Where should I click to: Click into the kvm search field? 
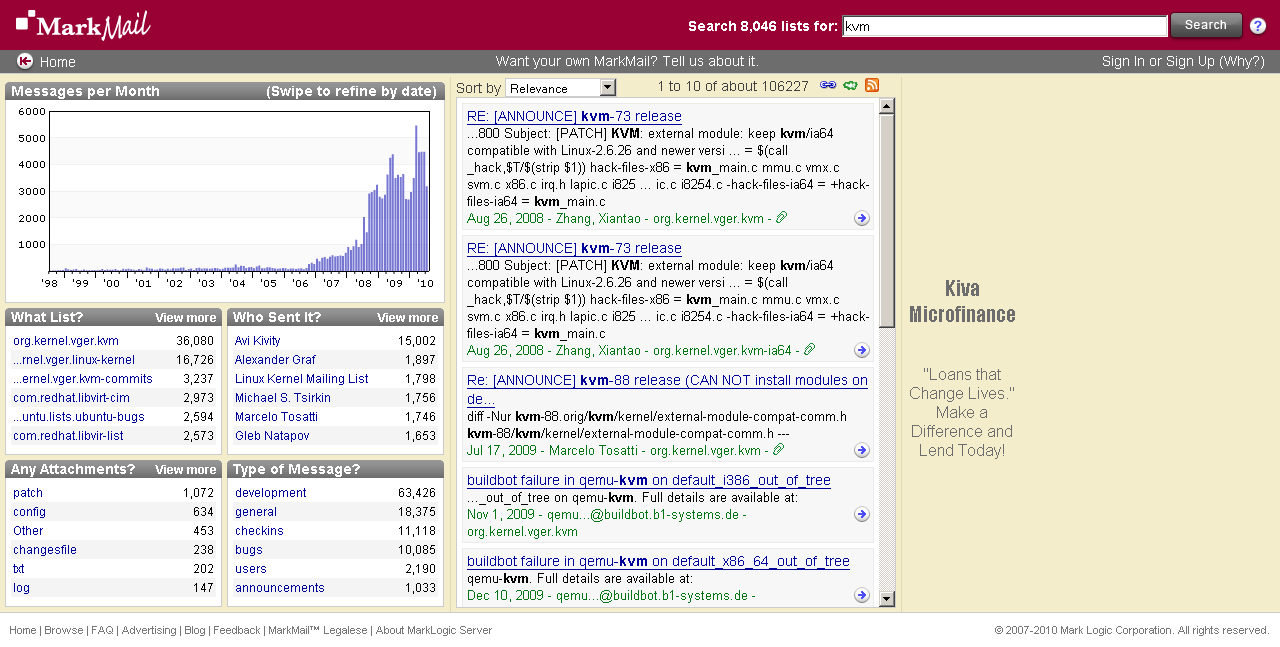pyautogui.click(x=1005, y=26)
